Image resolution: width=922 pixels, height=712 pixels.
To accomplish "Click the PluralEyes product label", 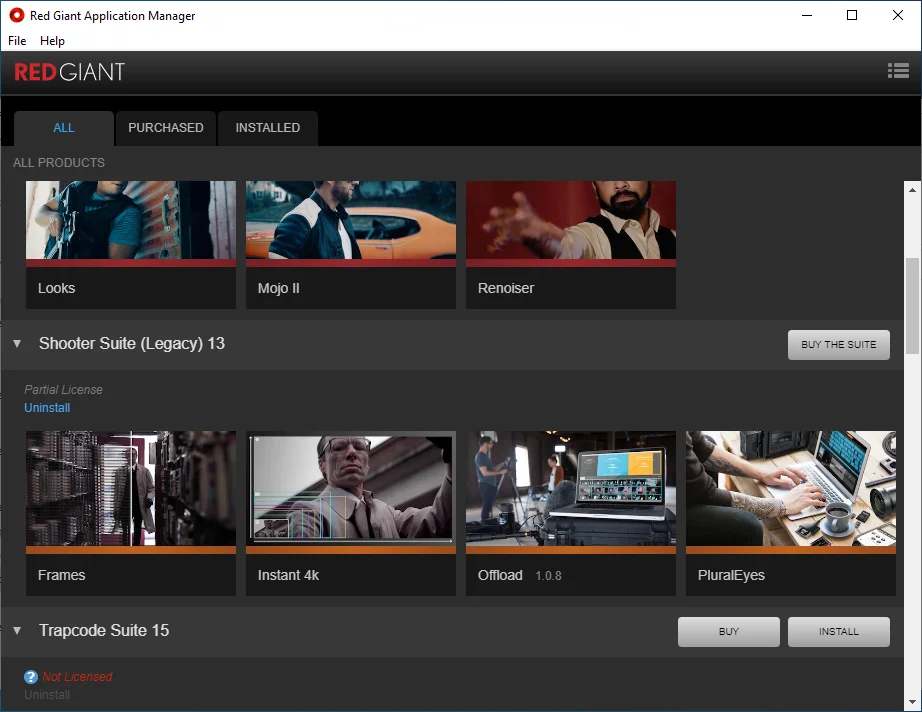I will coord(731,575).
